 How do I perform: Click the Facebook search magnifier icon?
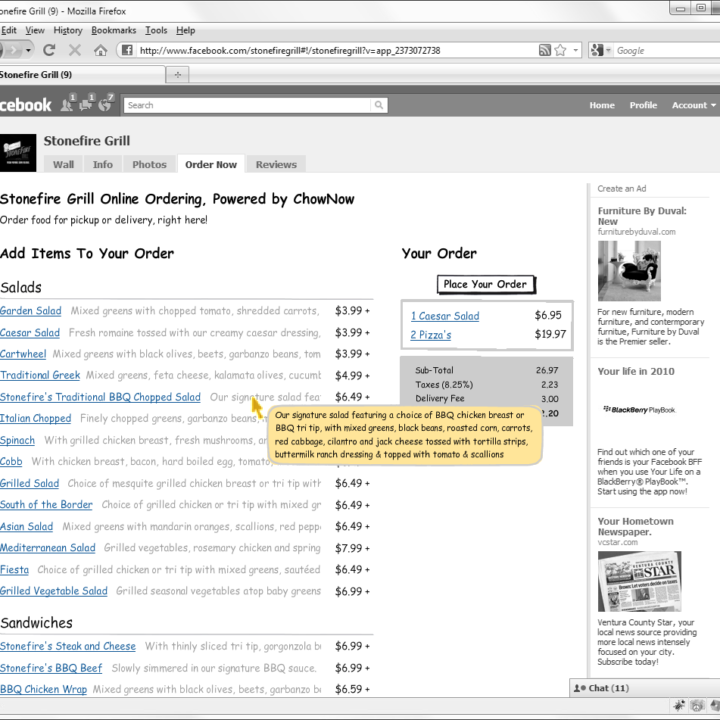[x=379, y=105]
